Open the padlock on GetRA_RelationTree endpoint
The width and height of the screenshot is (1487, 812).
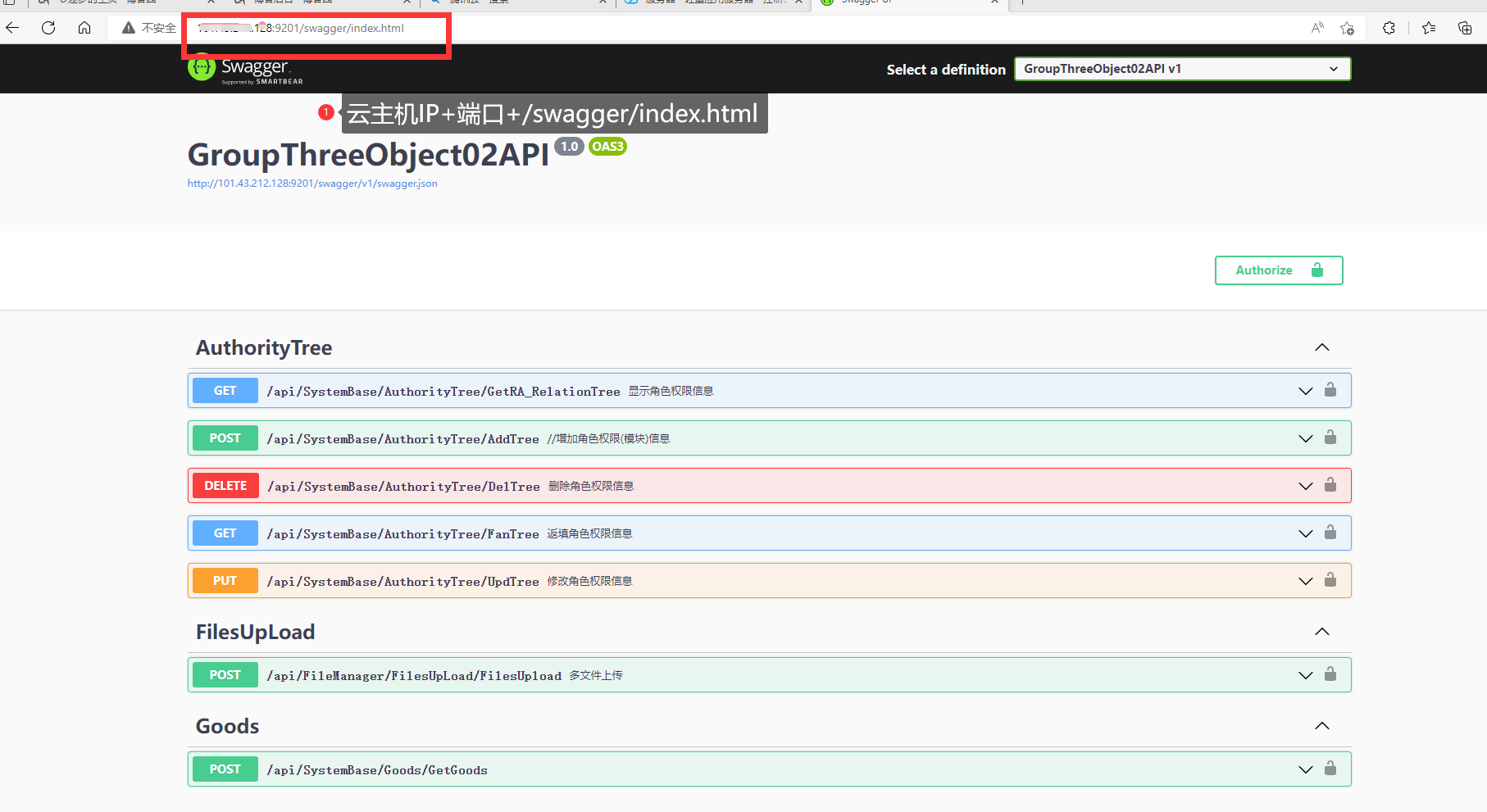1330,390
